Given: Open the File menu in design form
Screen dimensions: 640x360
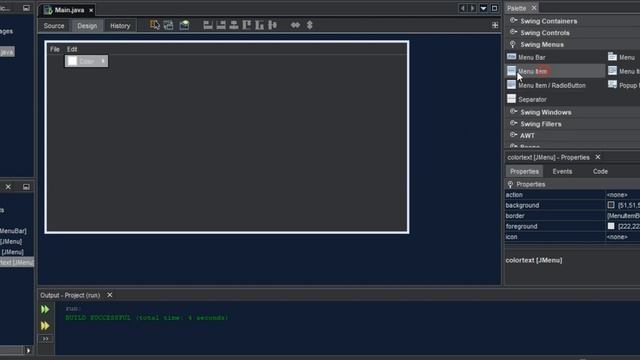Looking at the screenshot, I should click(55, 49).
